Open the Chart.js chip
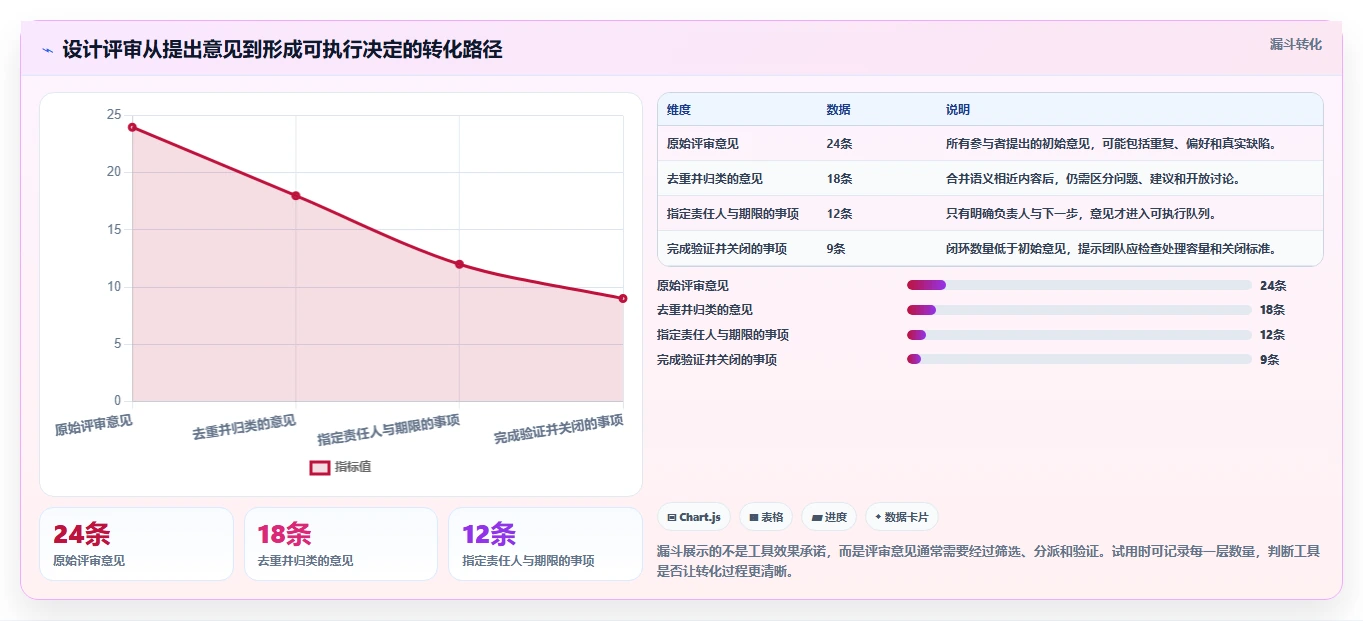The image size is (1363, 621). (x=694, y=517)
